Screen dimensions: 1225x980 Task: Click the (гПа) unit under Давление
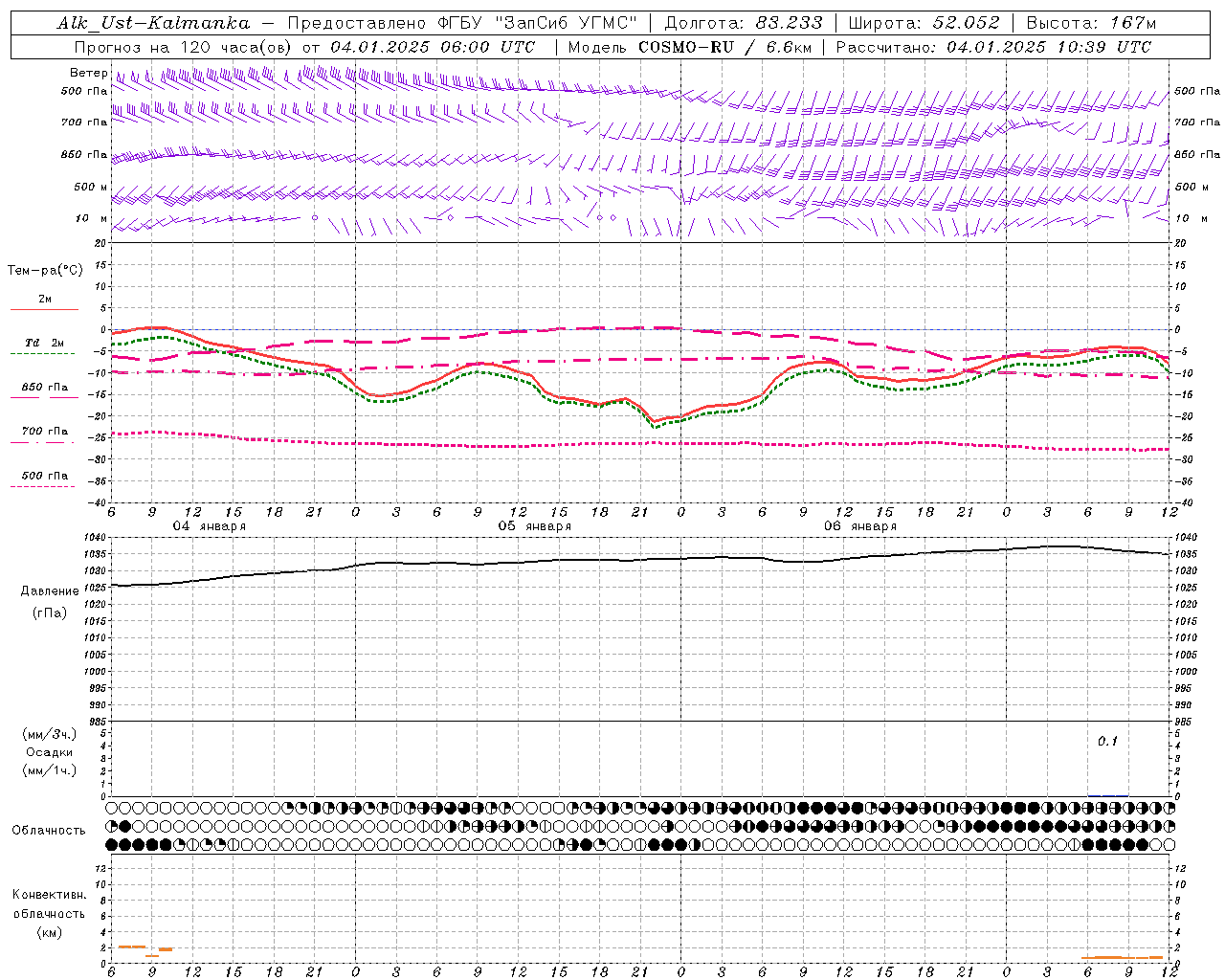[x=50, y=613]
